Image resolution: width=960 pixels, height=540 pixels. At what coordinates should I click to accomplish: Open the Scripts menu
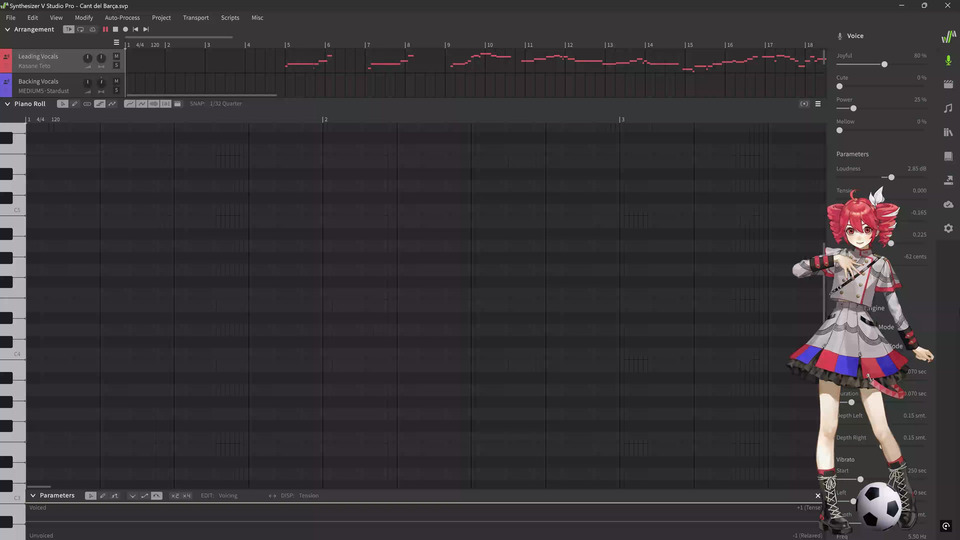click(230, 18)
